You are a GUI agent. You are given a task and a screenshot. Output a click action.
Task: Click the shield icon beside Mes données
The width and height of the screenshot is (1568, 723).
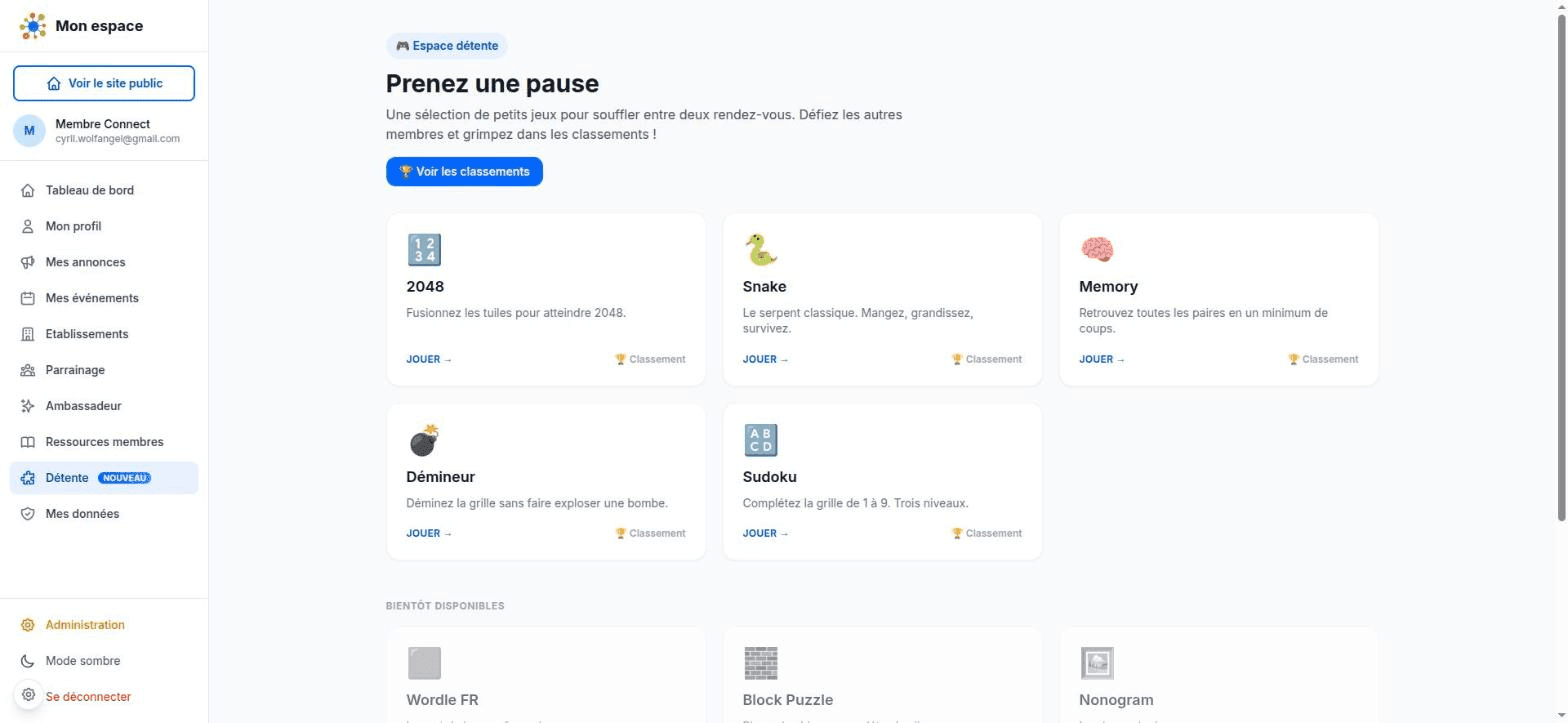(x=28, y=514)
